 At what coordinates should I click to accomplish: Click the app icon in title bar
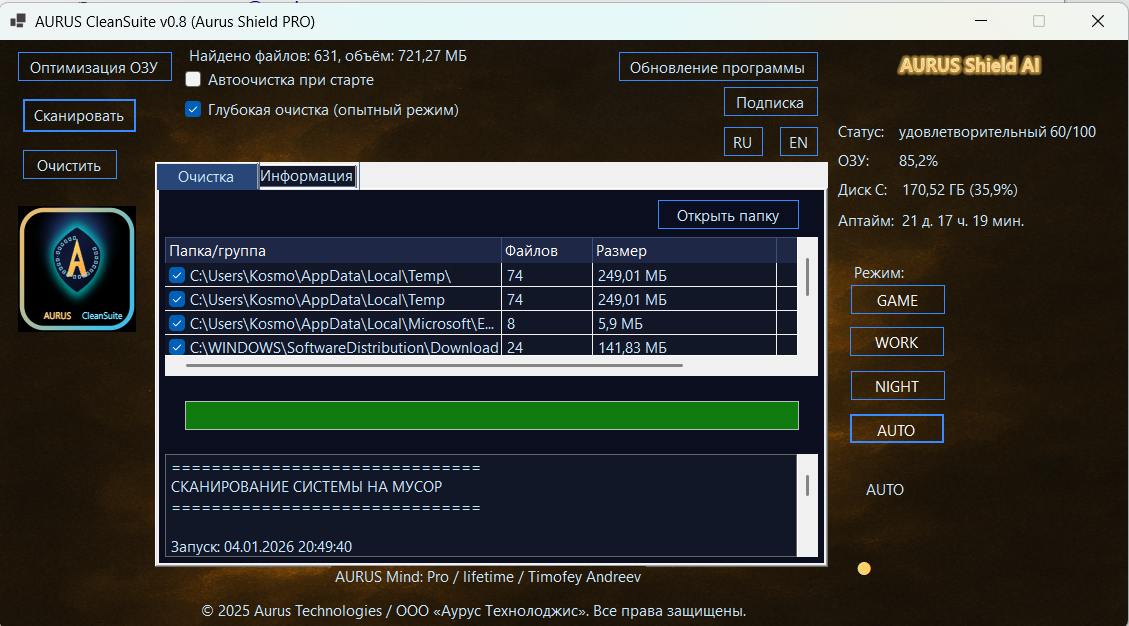click(18, 21)
